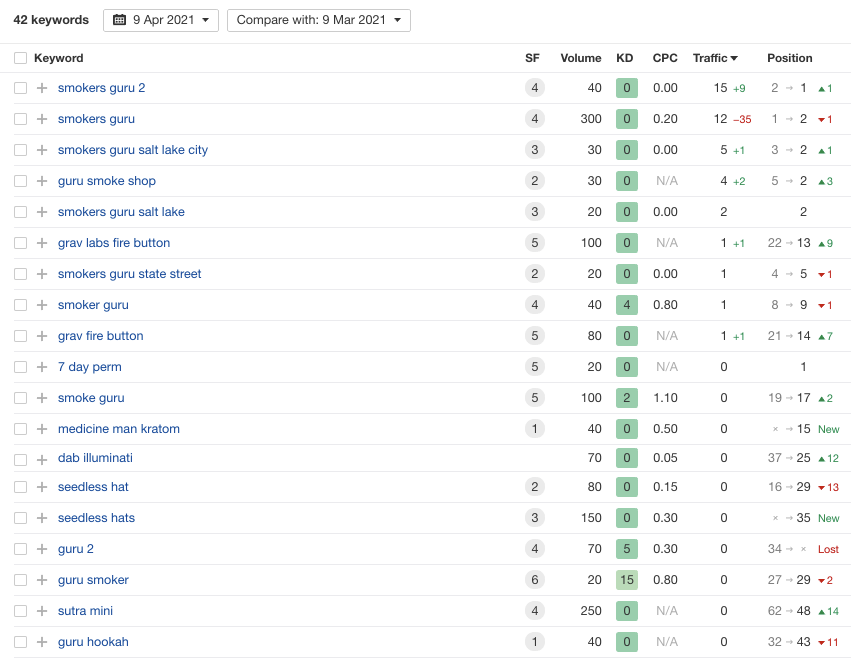This screenshot has width=851, height=660.
Task: Open the guru hookah keyword link
Action: (x=93, y=642)
